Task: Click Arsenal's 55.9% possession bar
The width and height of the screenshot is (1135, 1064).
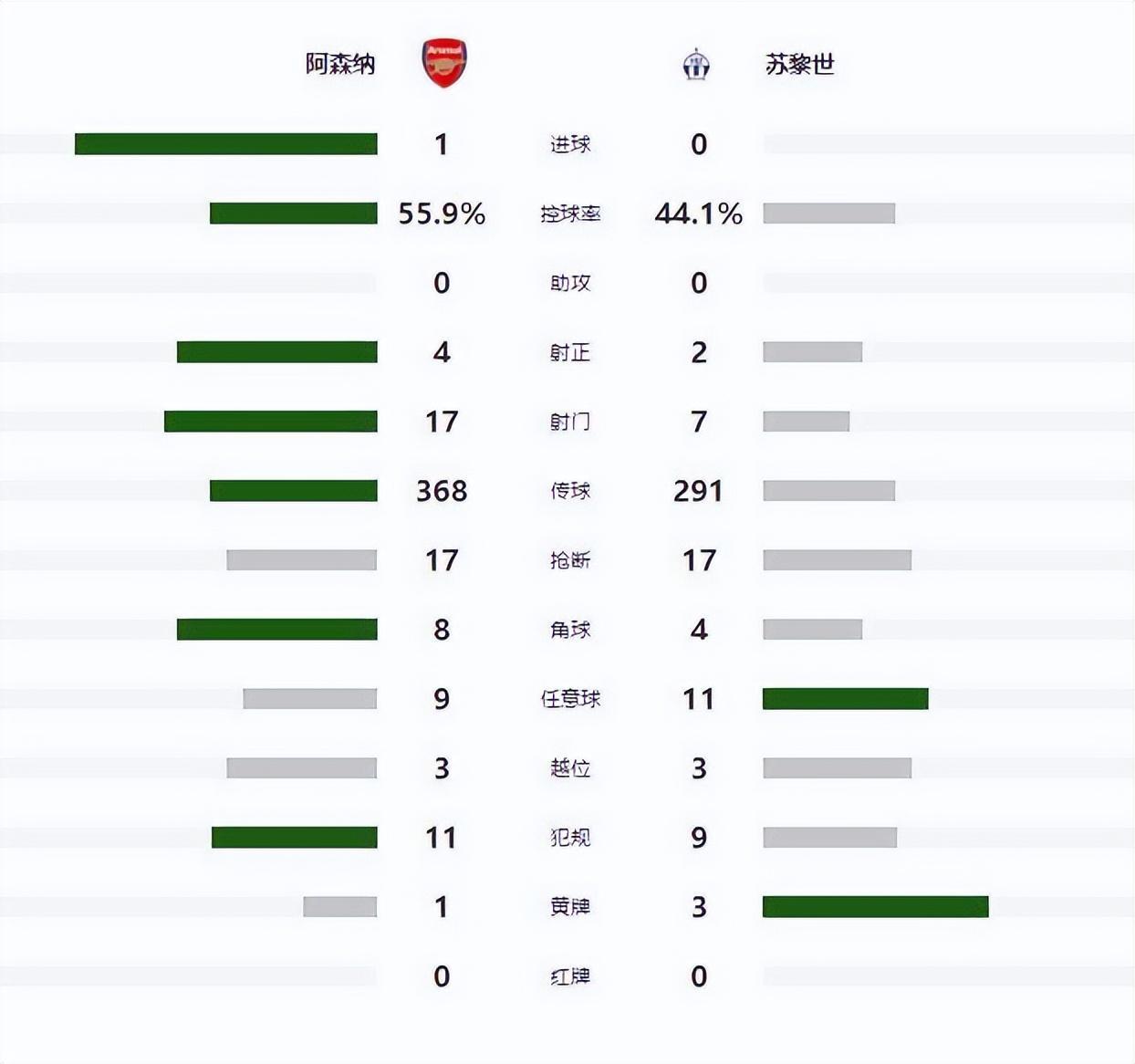Action: point(293,214)
